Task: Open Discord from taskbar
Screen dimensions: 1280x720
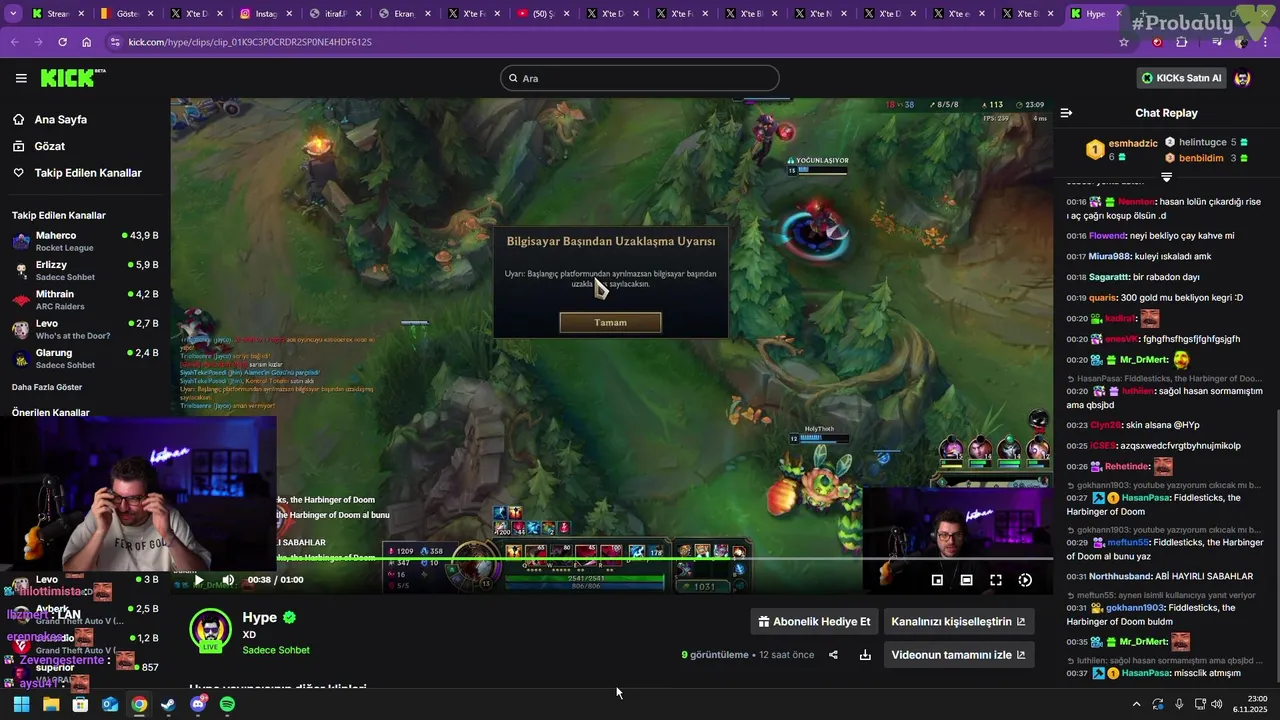Action: (198, 704)
